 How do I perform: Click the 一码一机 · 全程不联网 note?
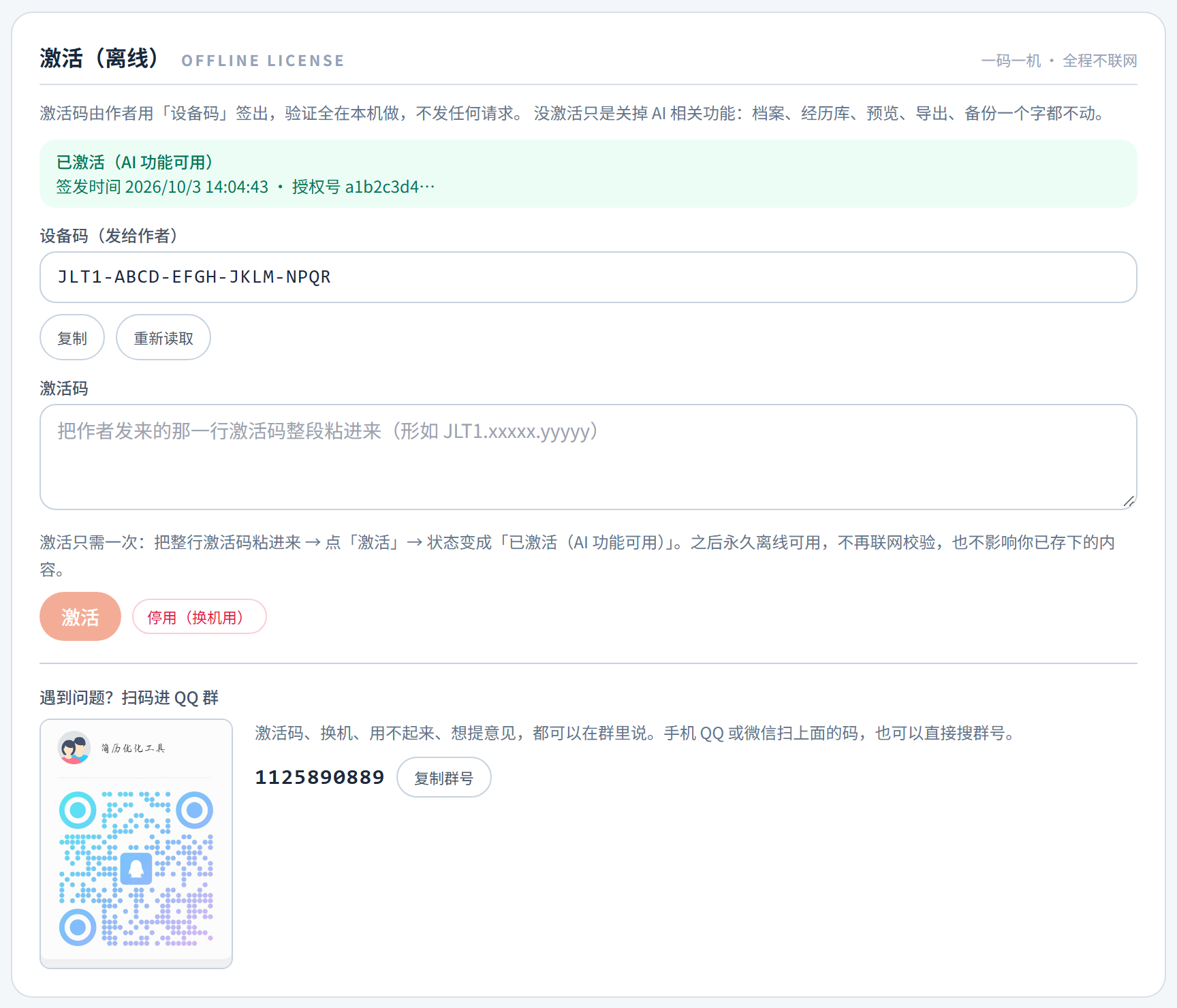pos(1059,61)
